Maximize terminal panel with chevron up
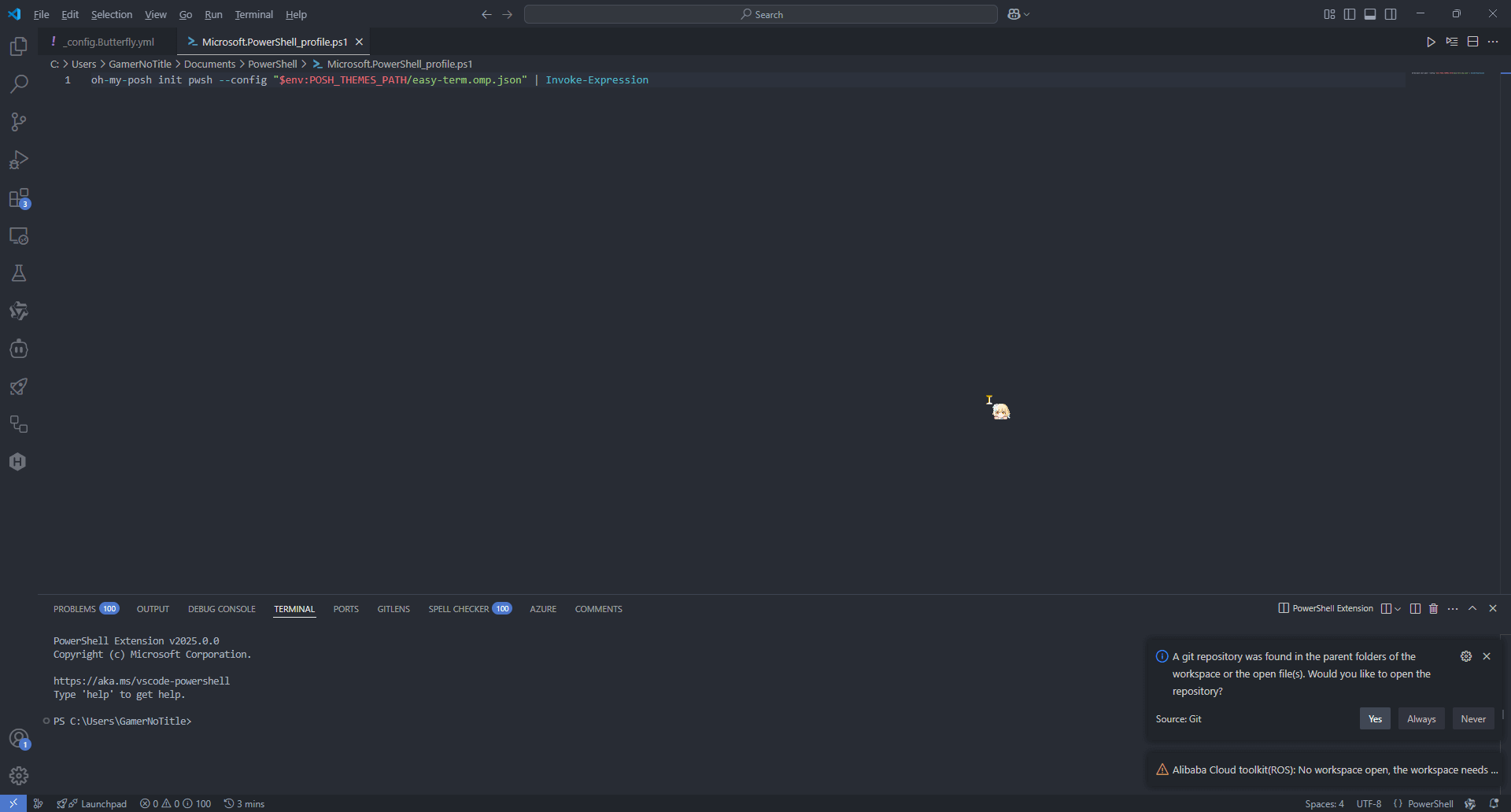Screen dimensions: 1511x812 click(x=1472, y=608)
